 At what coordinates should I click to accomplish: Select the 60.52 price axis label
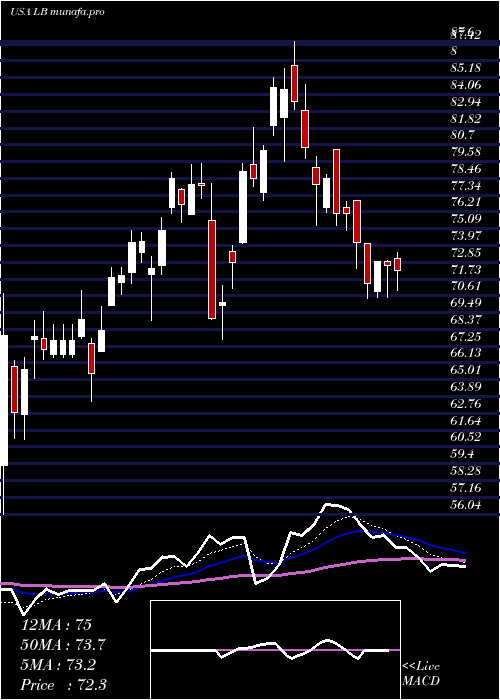point(466,436)
